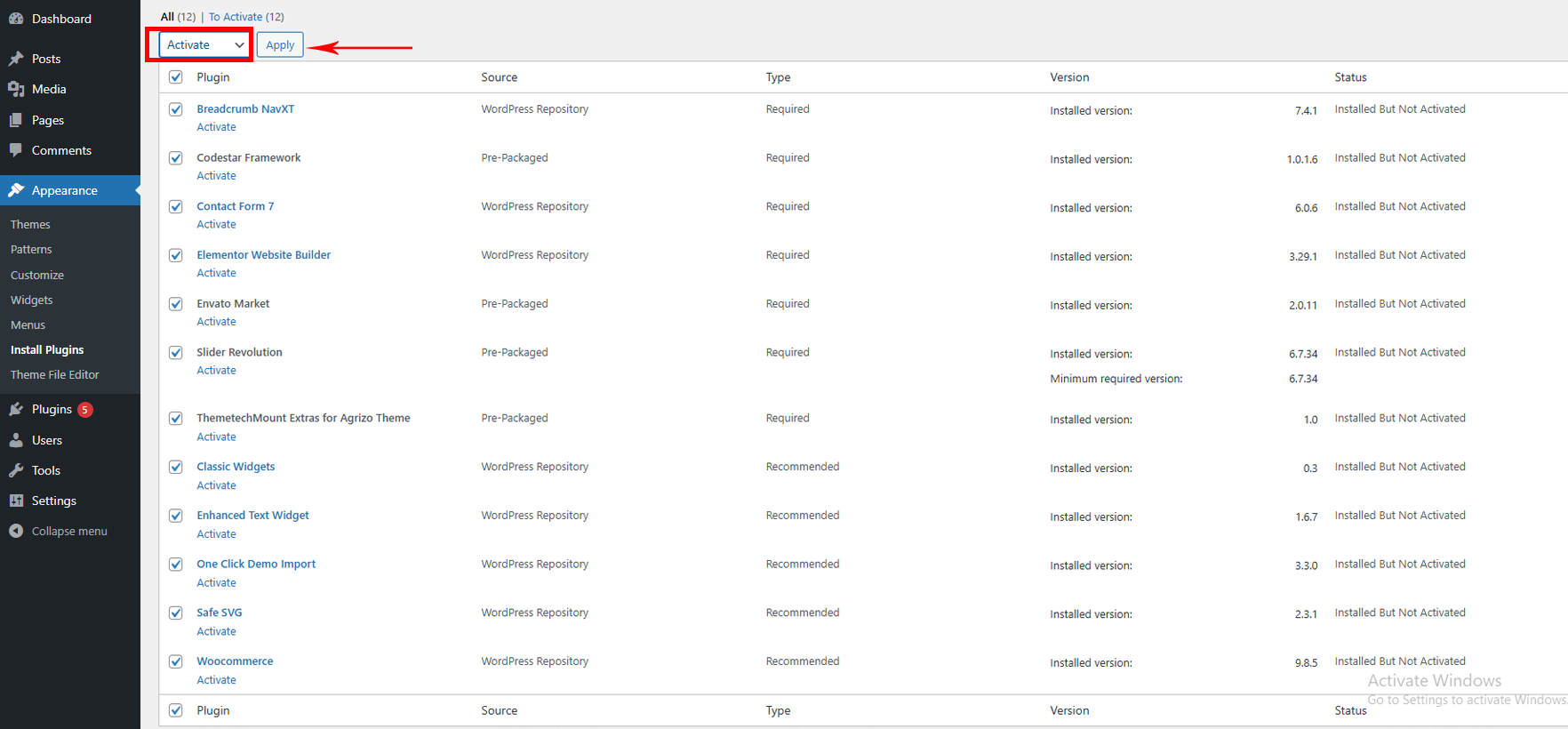Screen dimensions: 1568x729
Task: Toggle the select-all checkbox in table header
Action: (176, 77)
